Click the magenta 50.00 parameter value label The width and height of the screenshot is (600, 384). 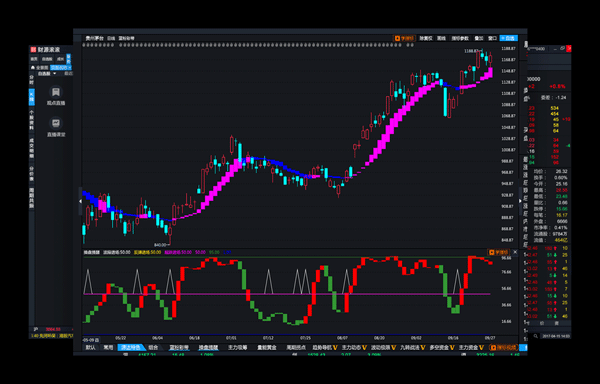200,252
